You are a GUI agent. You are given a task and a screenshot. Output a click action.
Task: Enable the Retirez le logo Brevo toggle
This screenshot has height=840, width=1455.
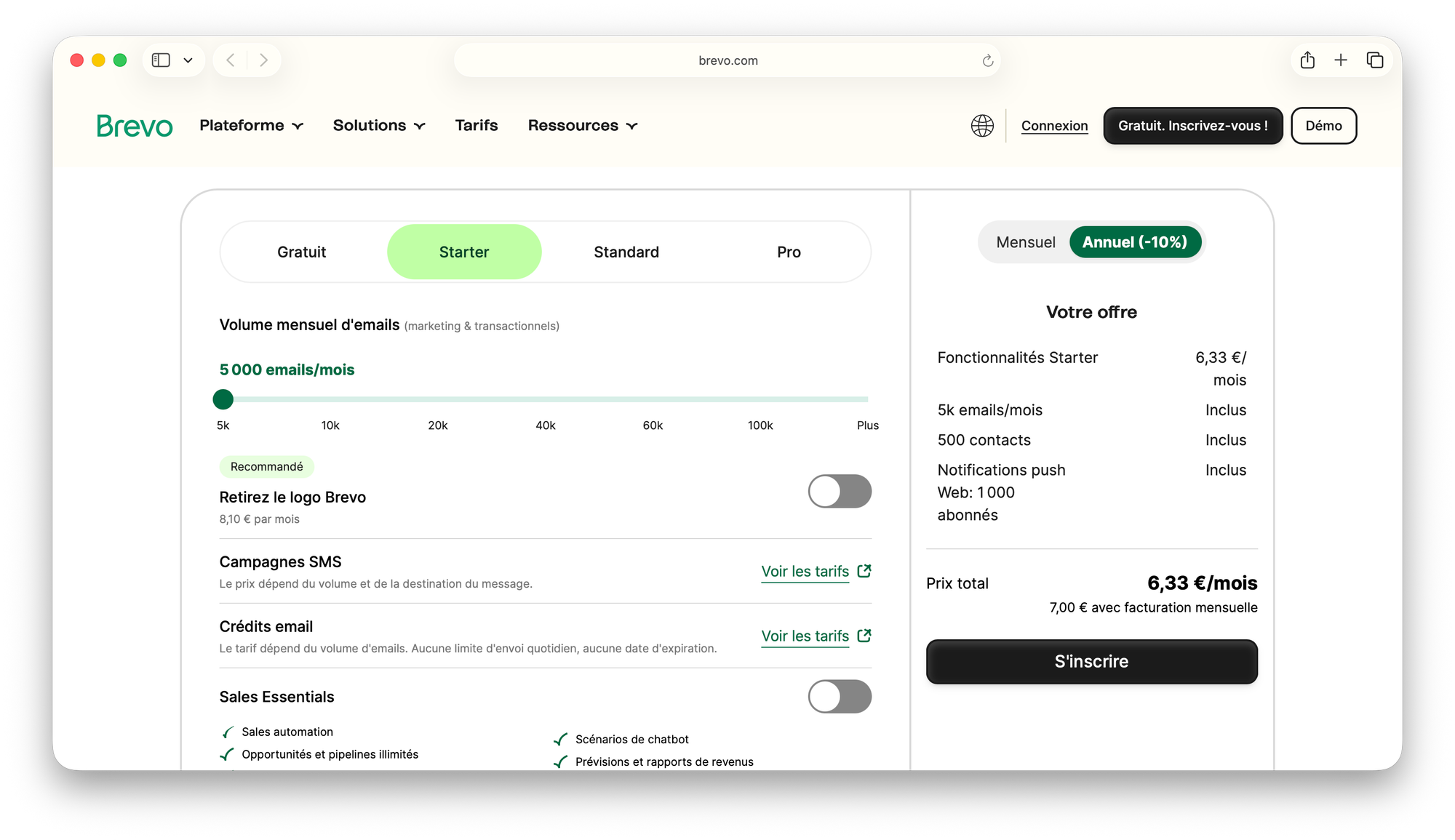[840, 492]
